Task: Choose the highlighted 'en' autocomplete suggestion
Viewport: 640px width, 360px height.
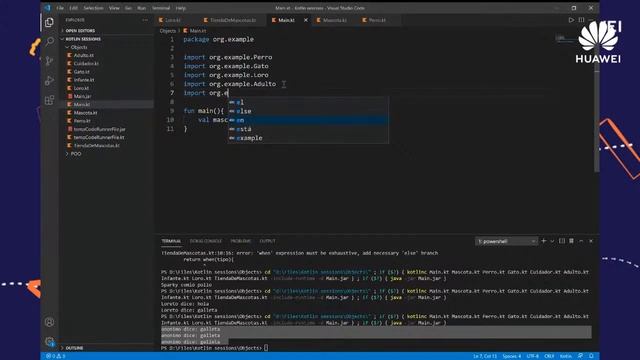Action: [x=308, y=120]
